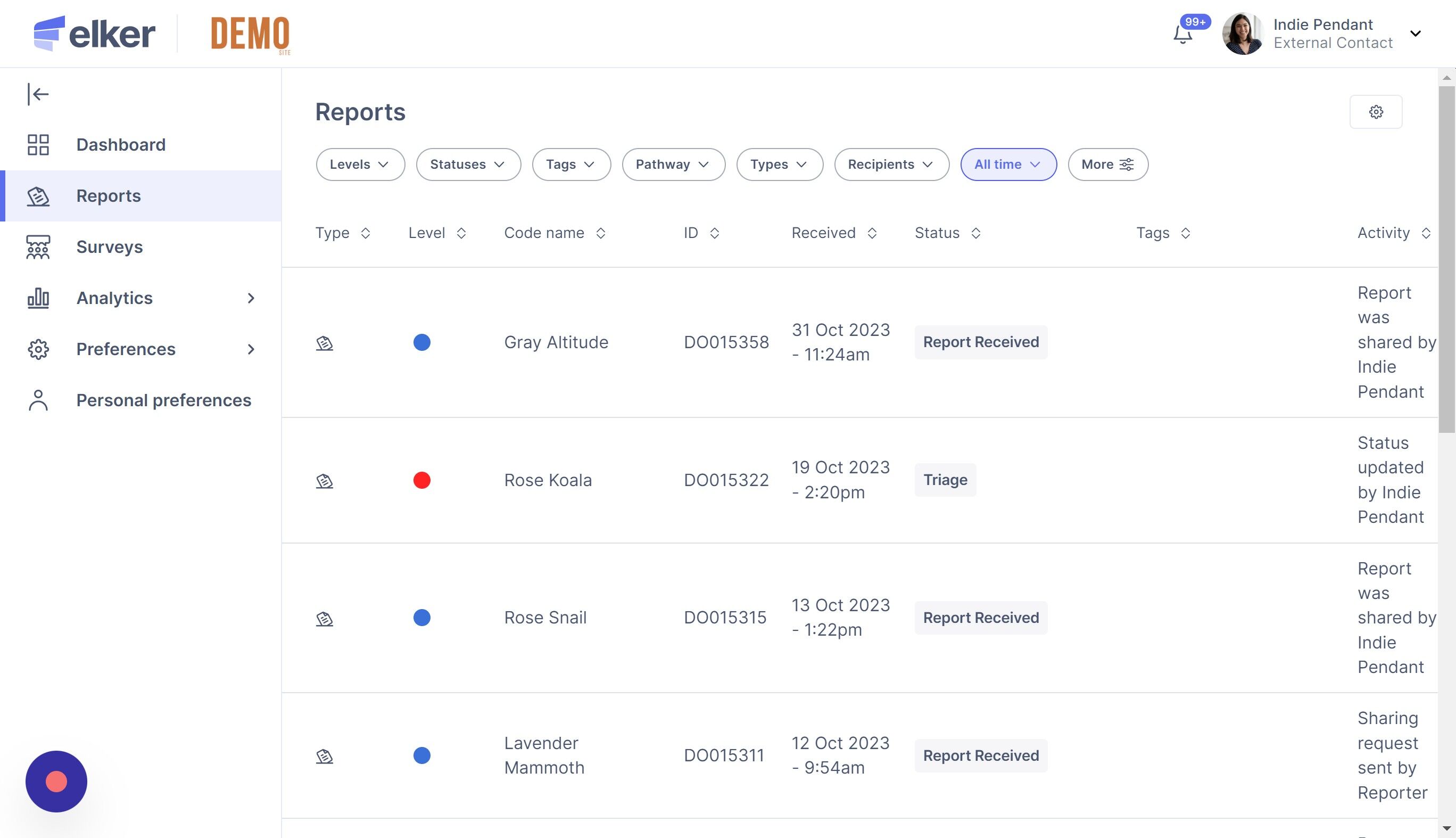Collapse the sidebar with the arrow icon

[x=38, y=94]
